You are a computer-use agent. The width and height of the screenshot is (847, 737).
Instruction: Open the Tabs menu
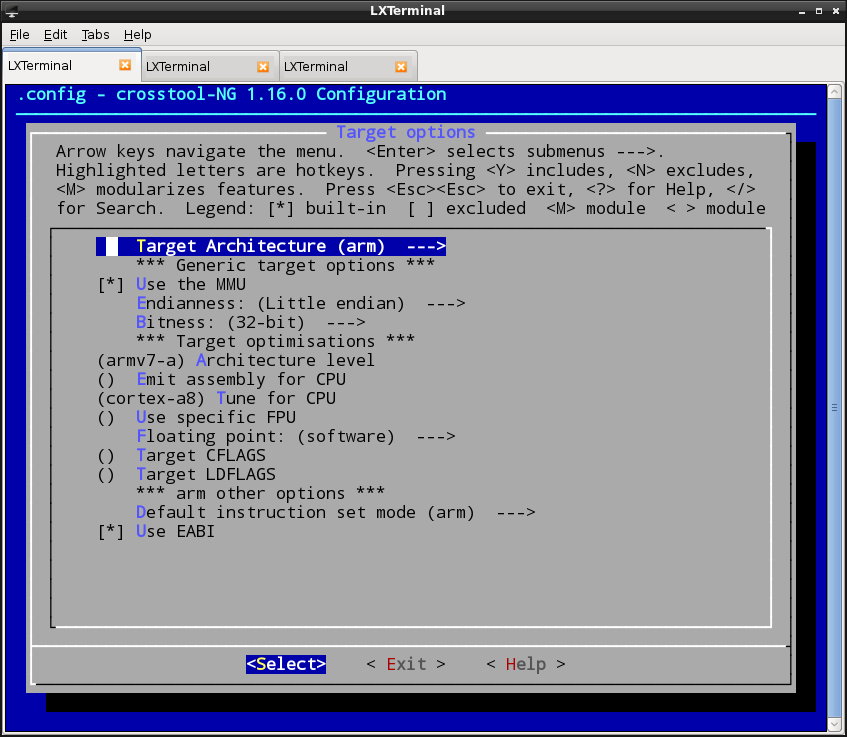pyautogui.click(x=95, y=35)
